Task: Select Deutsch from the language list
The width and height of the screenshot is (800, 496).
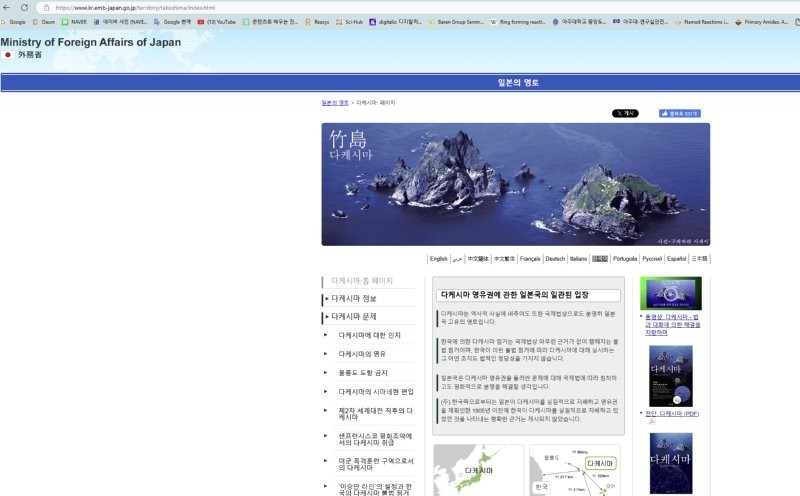Action: 554,258
